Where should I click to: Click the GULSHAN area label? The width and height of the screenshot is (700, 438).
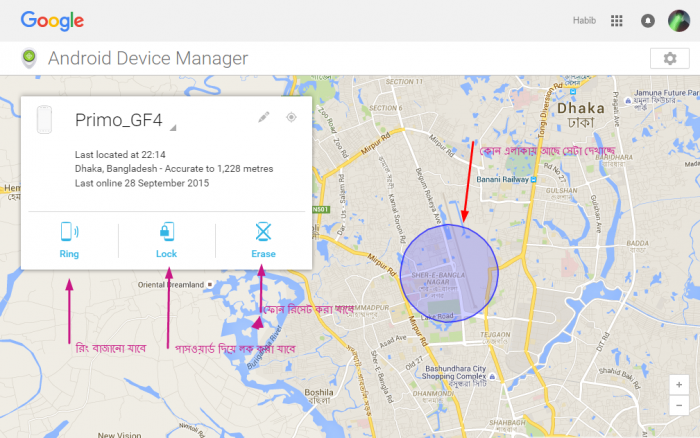tap(561, 190)
